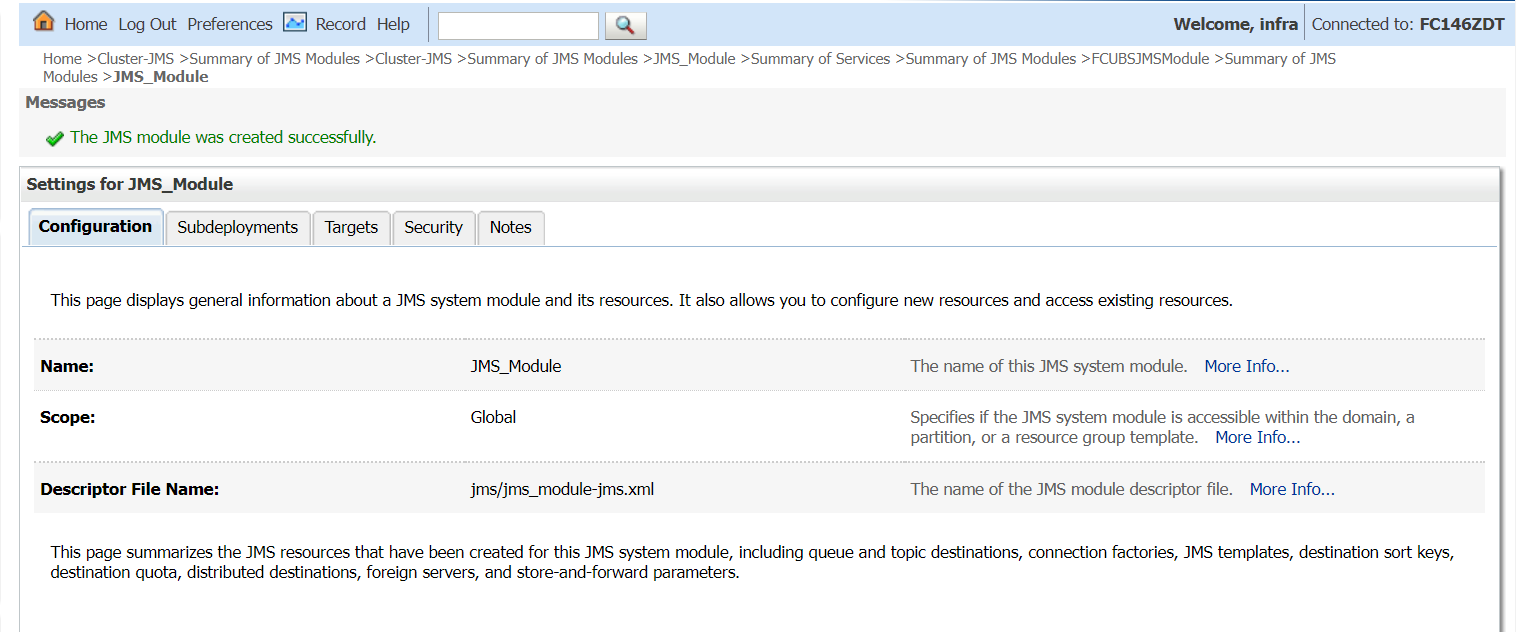Select the Configuration tab
1516x632 pixels.
tap(95, 227)
